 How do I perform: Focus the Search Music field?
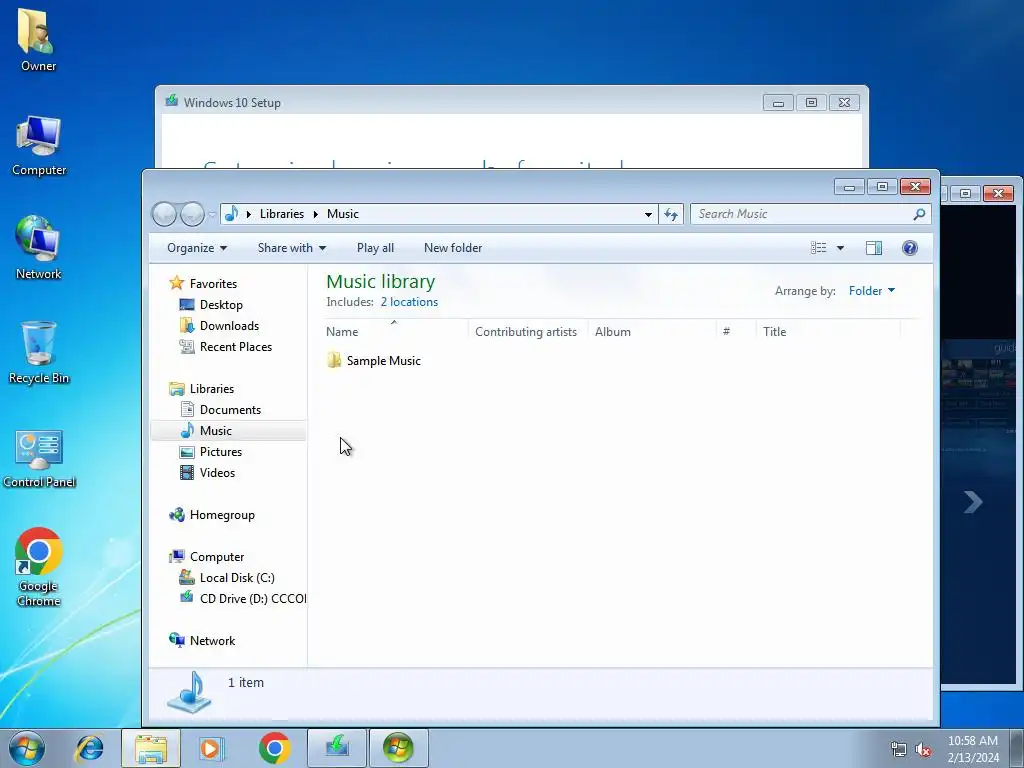803,214
